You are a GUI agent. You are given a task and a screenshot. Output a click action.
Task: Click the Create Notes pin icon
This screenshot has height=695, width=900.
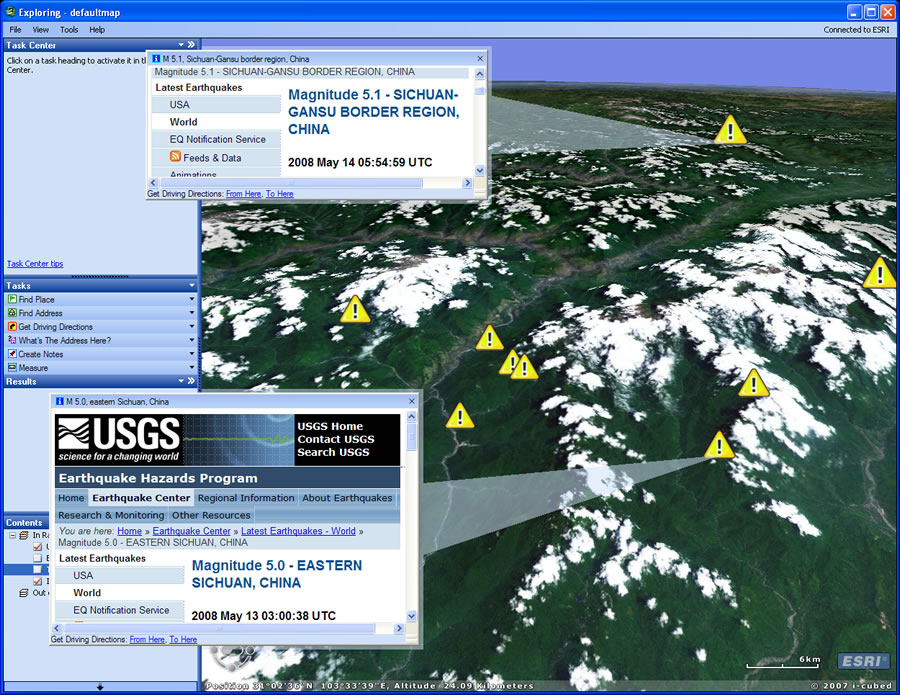[x=12, y=354]
